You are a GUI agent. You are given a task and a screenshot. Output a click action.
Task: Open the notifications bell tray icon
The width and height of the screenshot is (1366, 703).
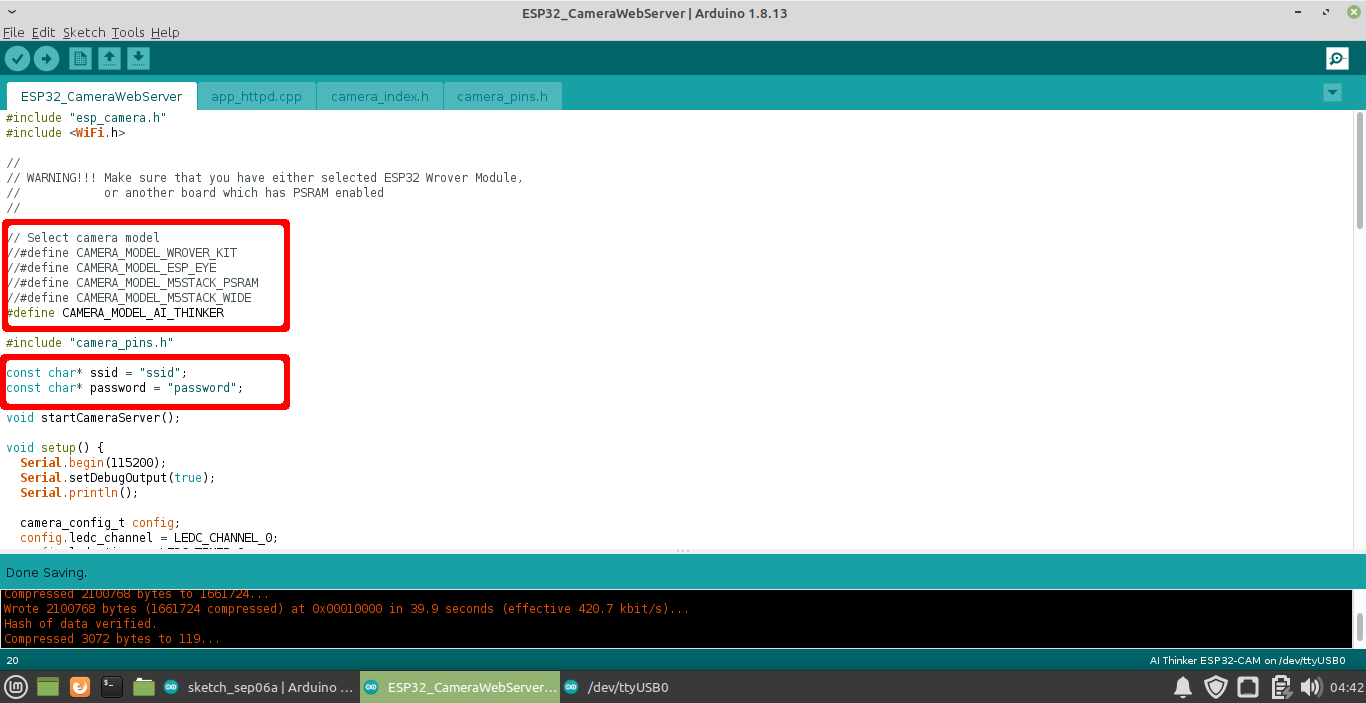tap(1183, 687)
